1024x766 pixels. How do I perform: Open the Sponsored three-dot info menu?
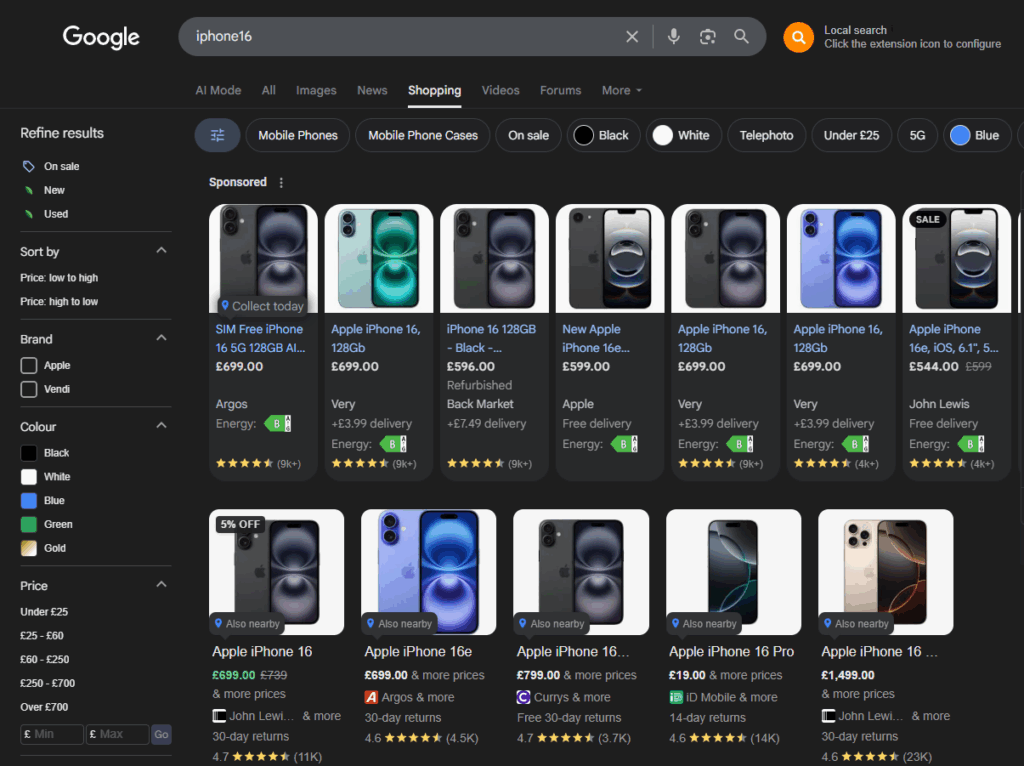pyautogui.click(x=281, y=183)
